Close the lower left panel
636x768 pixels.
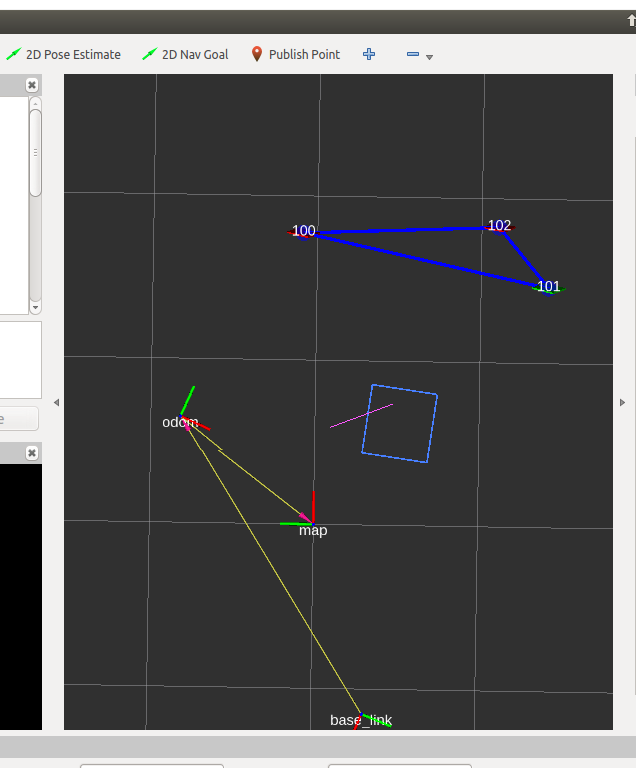point(32,453)
